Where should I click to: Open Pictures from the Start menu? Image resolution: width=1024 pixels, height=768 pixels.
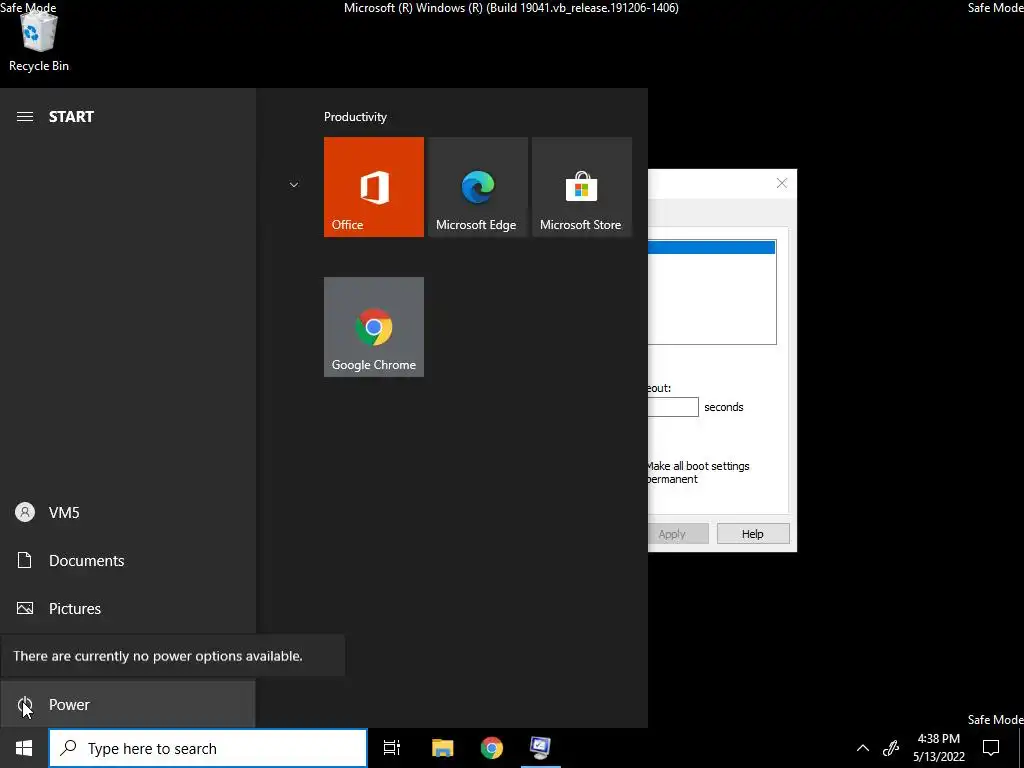(x=127, y=609)
